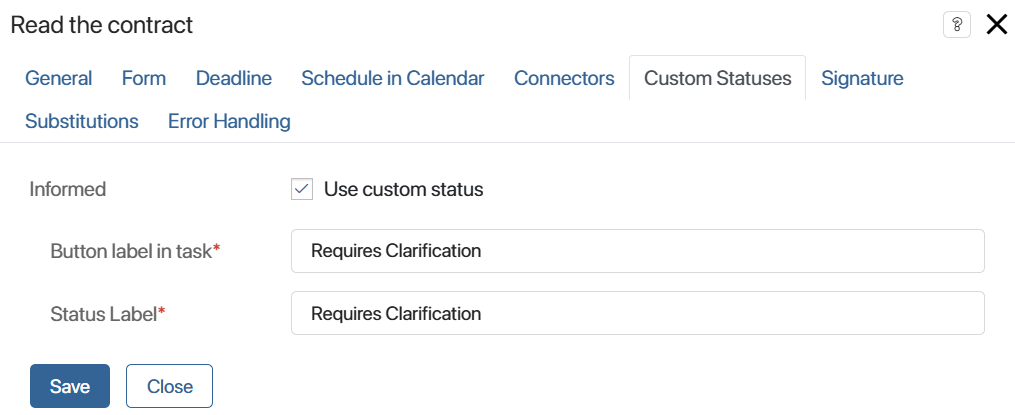Open the help question-mark icon
The height and width of the screenshot is (415, 1015).
[x=957, y=25]
